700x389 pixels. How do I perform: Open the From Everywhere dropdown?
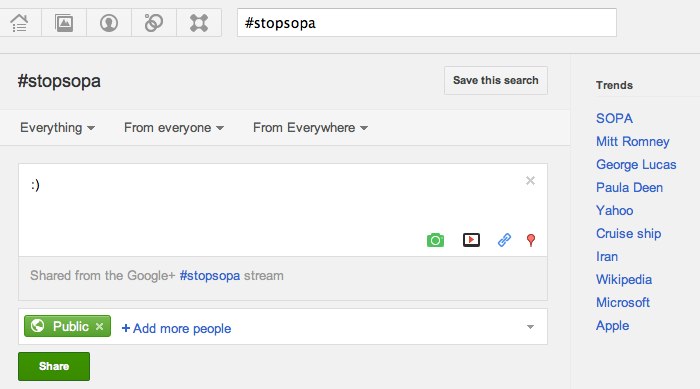click(x=310, y=128)
